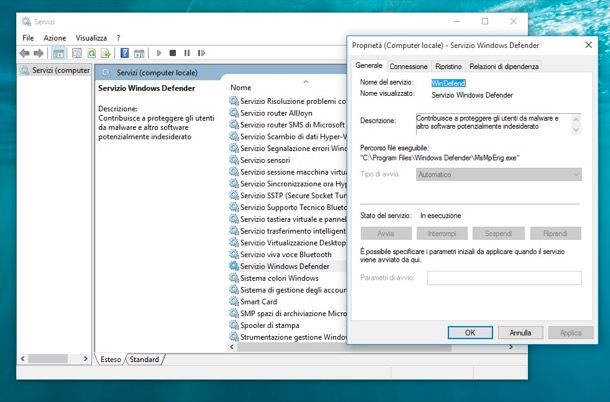Select Servizio router SMS di Microsoft row
610x402 pixels.
287,125
